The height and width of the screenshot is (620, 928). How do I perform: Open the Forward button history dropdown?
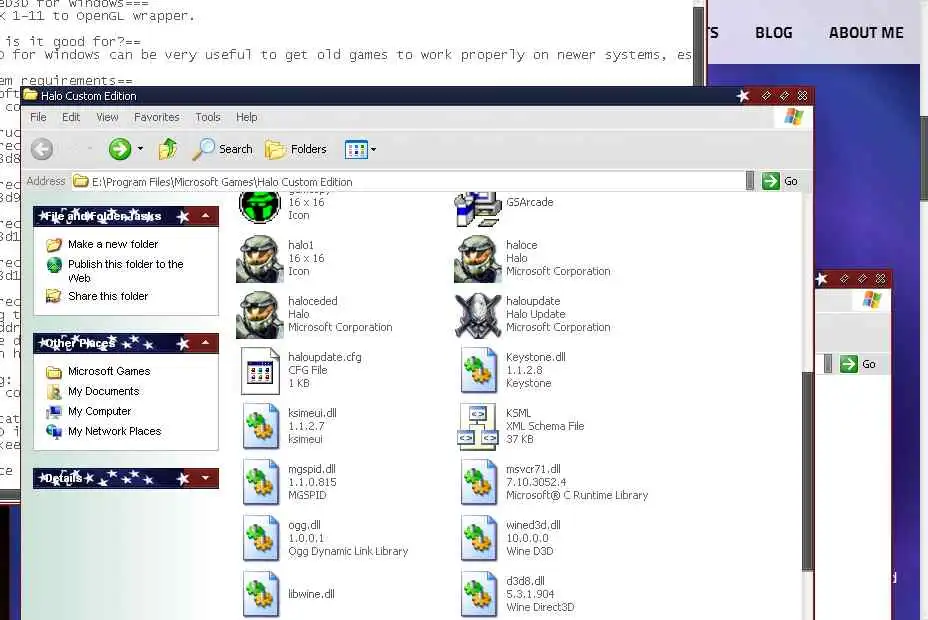[140, 149]
